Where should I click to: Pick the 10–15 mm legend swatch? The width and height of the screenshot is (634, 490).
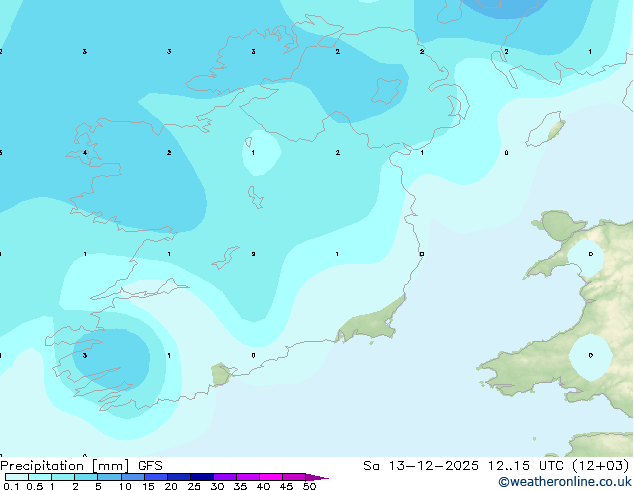tap(132, 477)
